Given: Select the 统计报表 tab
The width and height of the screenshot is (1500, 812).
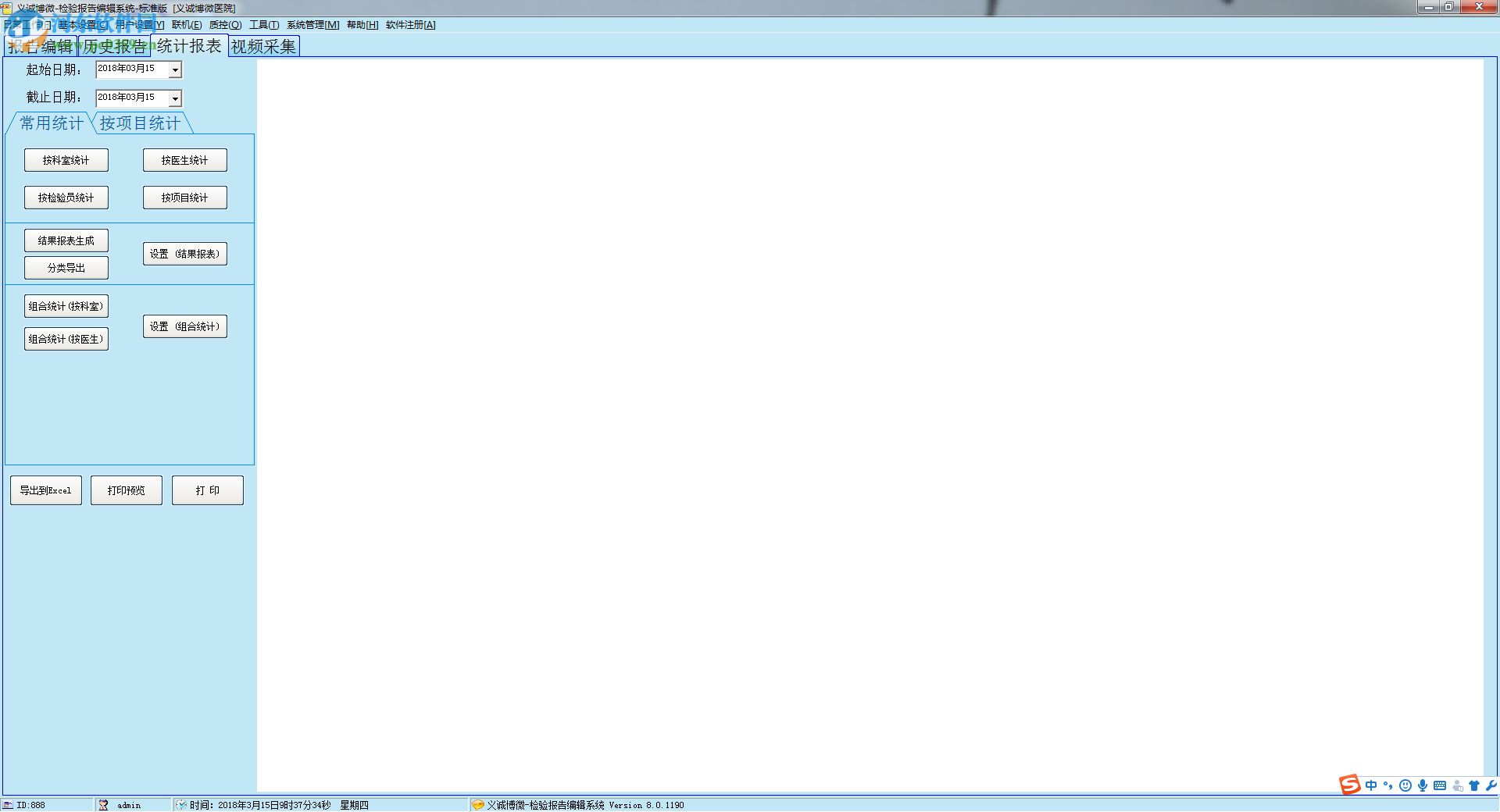Looking at the screenshot, I should click(x=189, y=46).
